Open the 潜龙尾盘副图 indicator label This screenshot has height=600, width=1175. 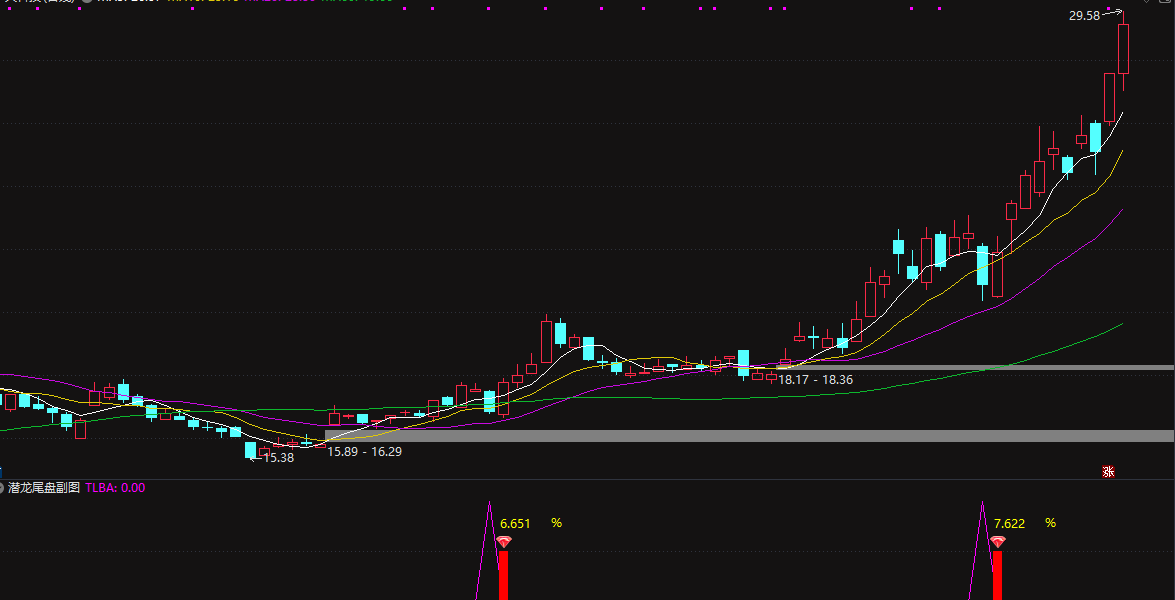(43, 488)
